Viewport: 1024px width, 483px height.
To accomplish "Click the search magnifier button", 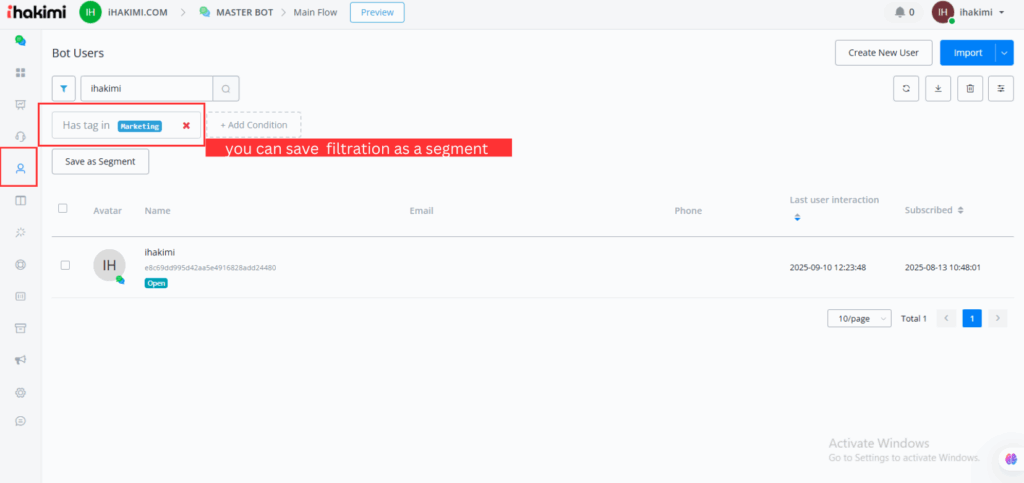I will (226, 89).
